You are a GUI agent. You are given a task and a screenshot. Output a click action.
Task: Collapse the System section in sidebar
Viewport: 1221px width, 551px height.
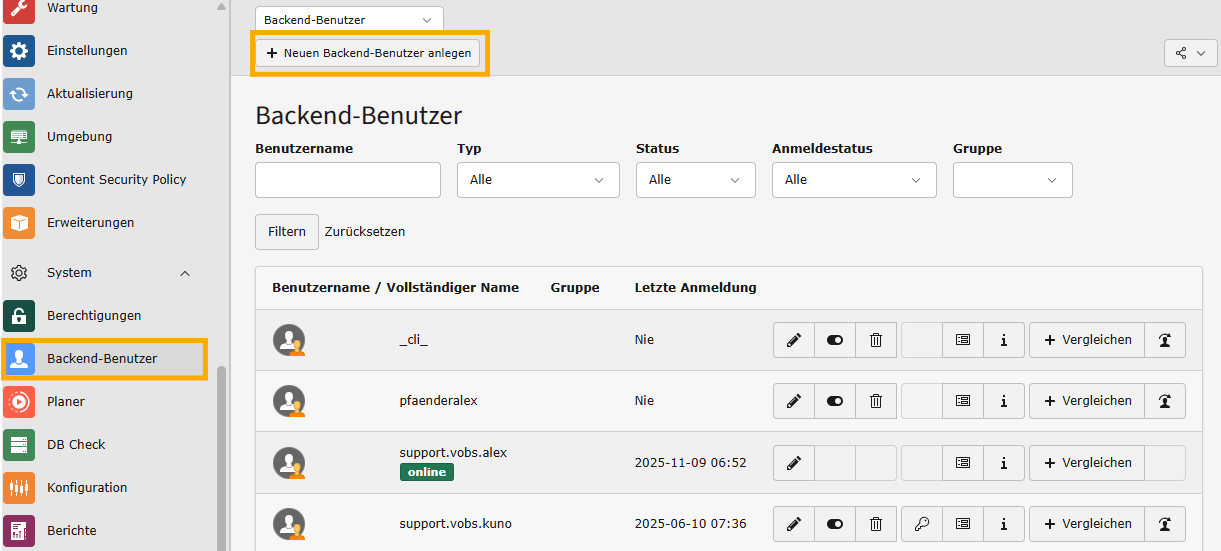pos(184,273)
